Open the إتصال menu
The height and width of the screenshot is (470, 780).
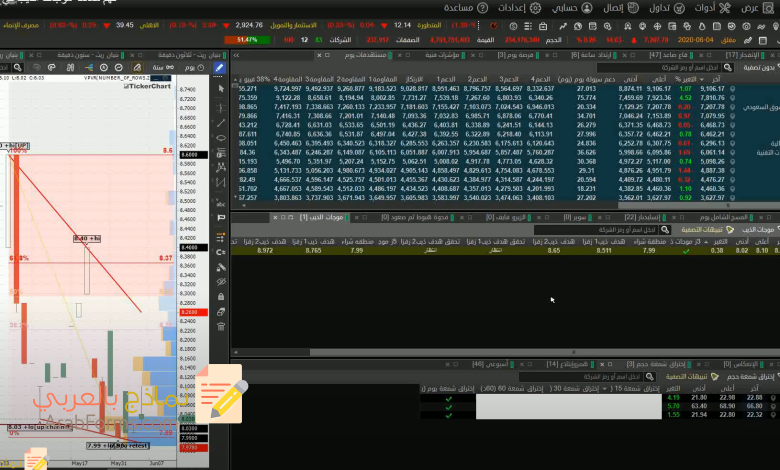621,8
